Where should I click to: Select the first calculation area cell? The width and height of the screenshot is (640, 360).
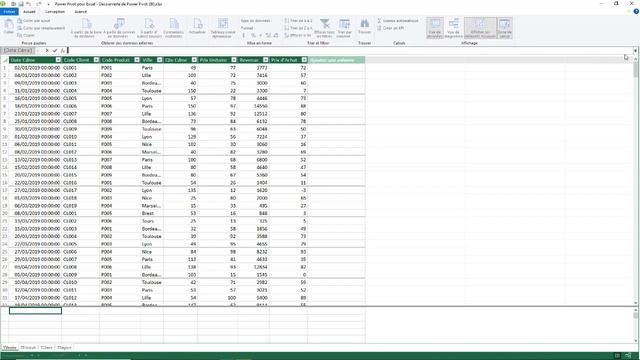click(35, 311)
